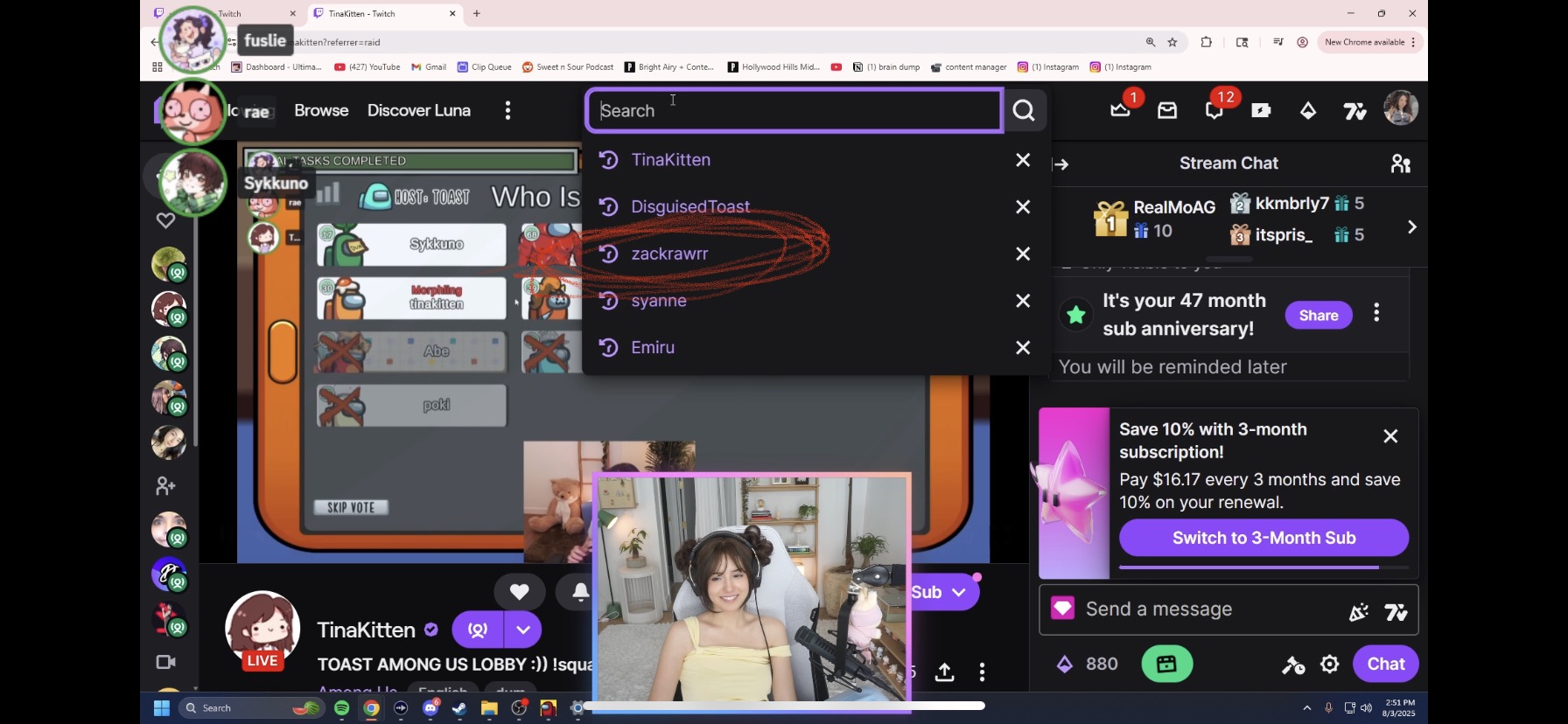Click Switch to 3-Month Sub button
Viewport: 1568px width, 724px height.
tap(1264, 538)
